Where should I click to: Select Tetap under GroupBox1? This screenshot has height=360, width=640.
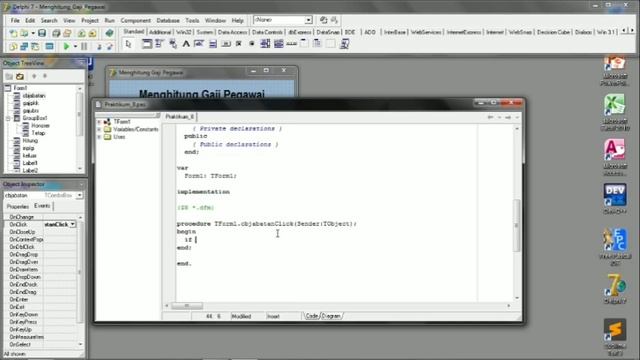[38, 133]
